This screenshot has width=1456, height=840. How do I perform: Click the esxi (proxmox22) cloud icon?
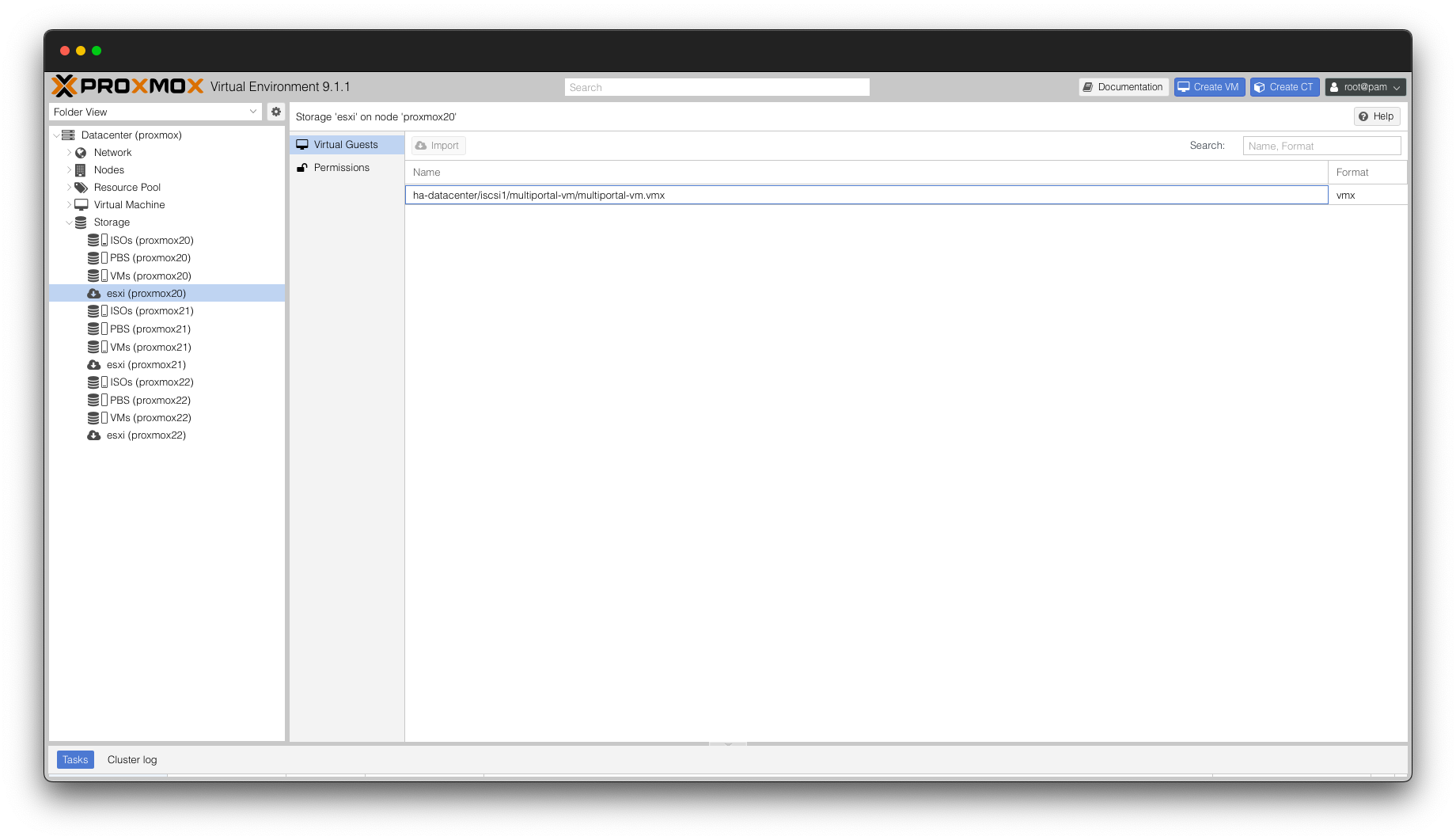point(93,435)
